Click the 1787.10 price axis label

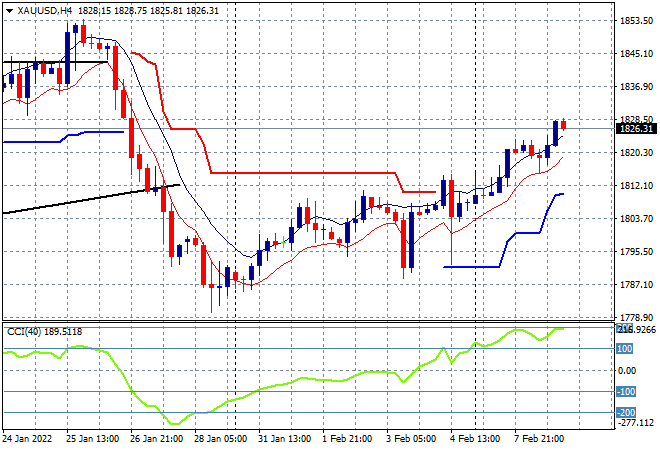tap(636, 285)
